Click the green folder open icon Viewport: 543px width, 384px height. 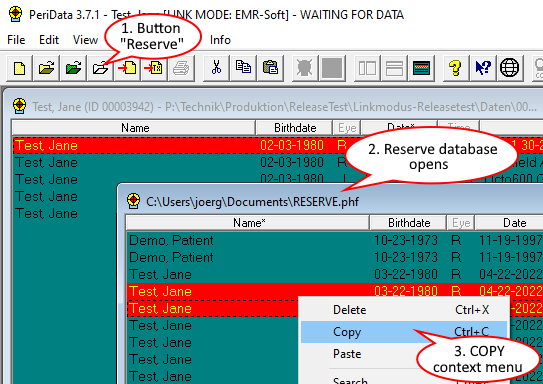[73, 68]
